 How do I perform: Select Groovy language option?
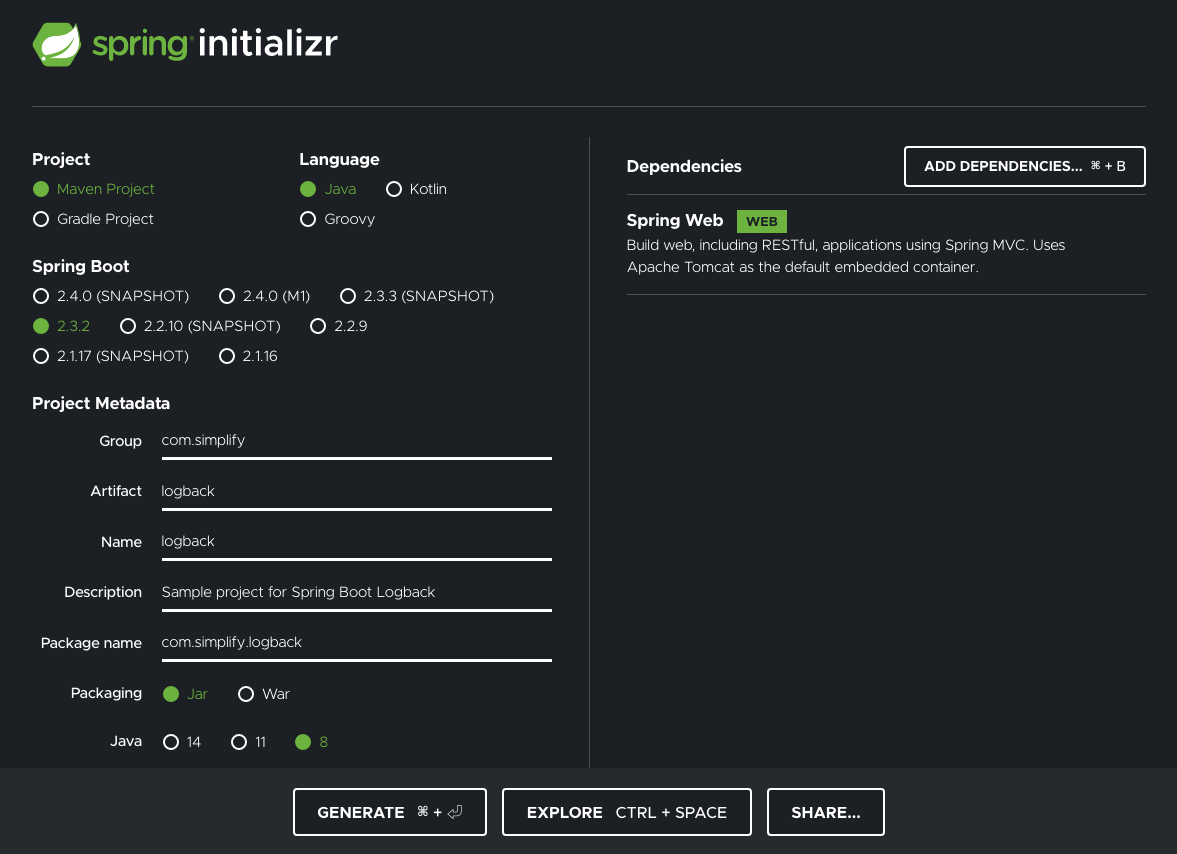coord(308,219)
